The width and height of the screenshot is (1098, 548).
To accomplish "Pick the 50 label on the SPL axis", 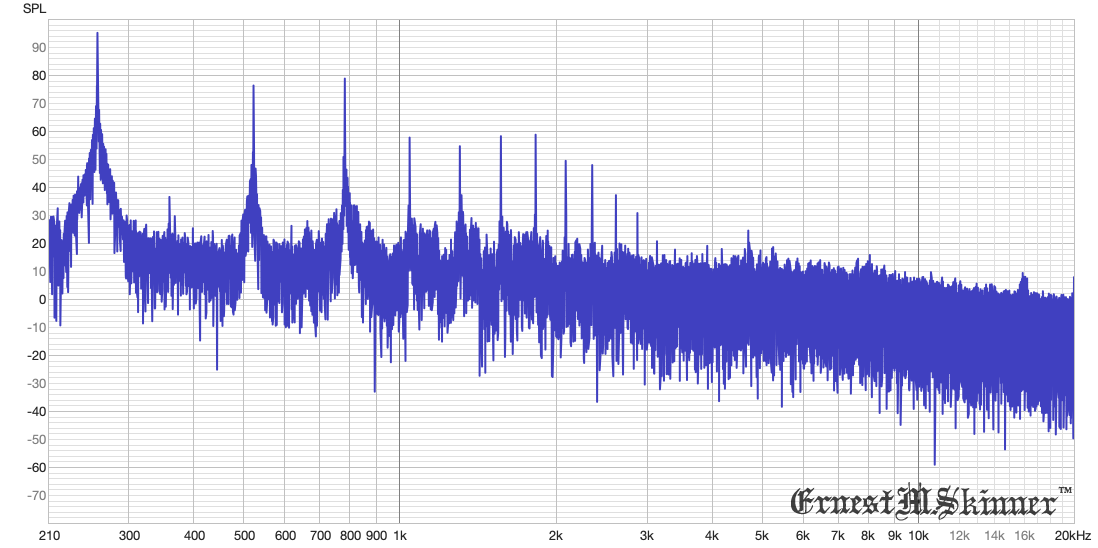I will 40,160.
